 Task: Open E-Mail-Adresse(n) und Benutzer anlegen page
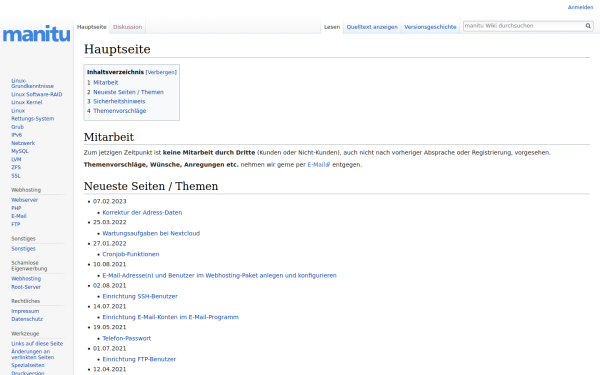pos(219,276)
